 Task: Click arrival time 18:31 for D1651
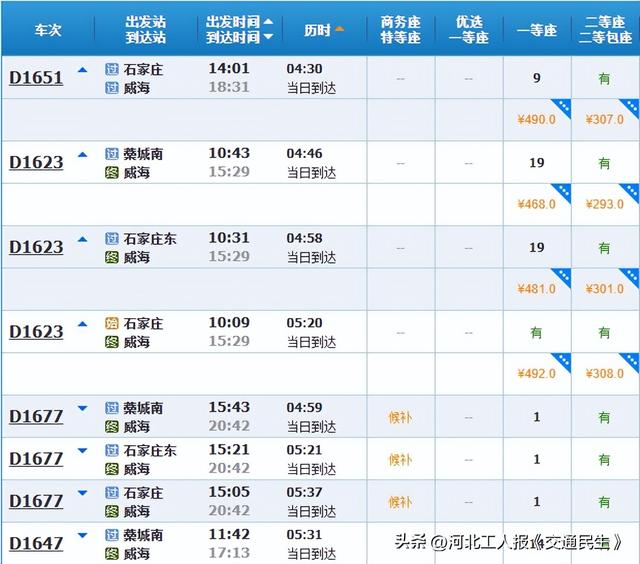click(229, 87)
